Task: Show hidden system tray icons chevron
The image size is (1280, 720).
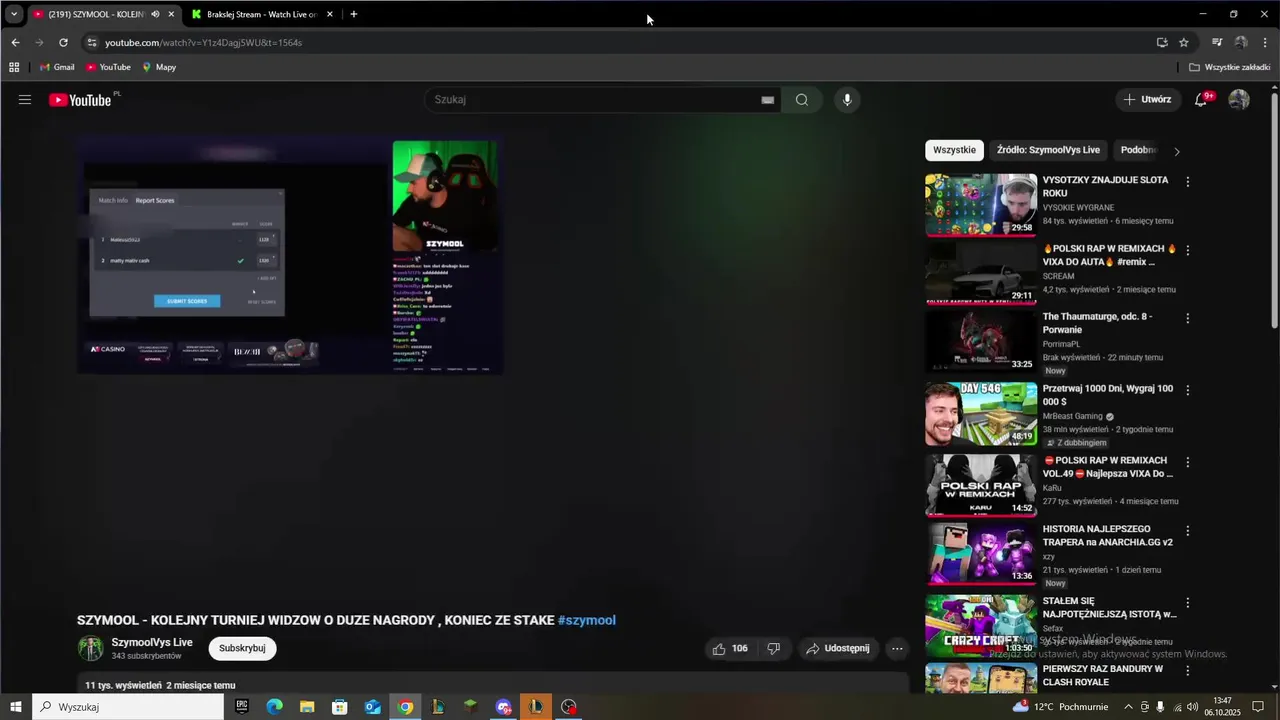Action: click(x=1128, y=707)
